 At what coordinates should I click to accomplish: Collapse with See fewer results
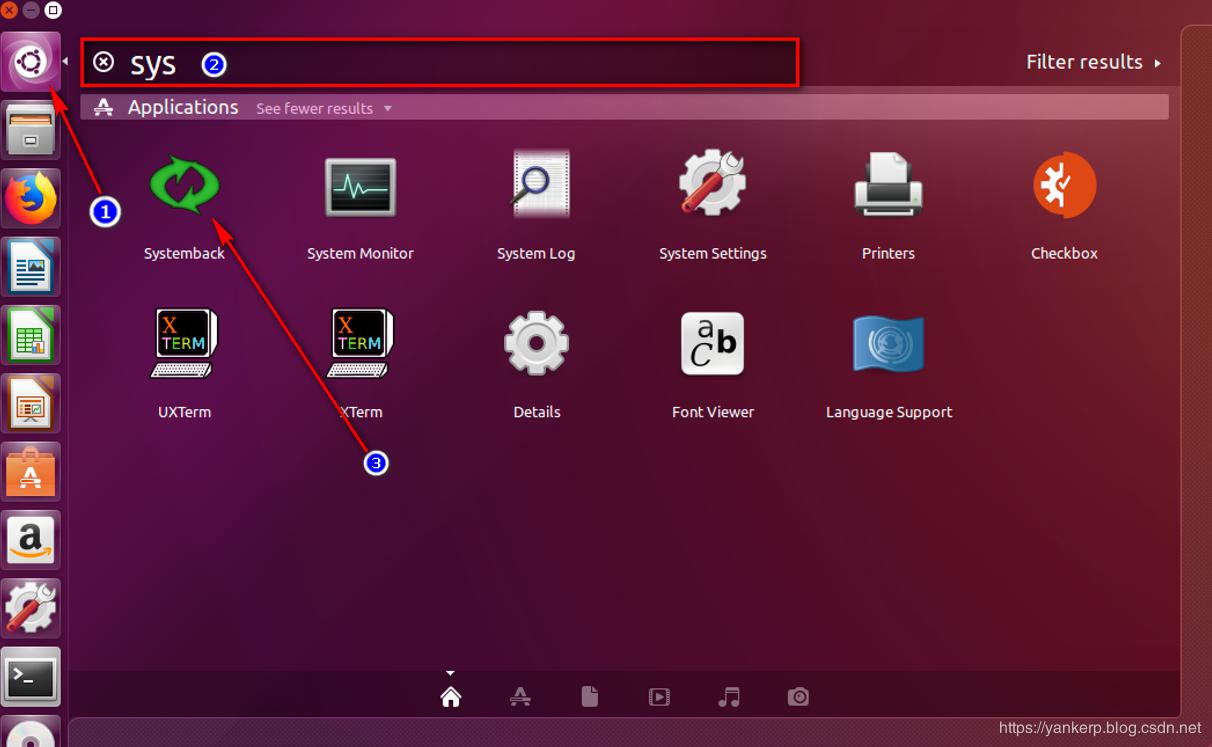click(x=324, y=108)
